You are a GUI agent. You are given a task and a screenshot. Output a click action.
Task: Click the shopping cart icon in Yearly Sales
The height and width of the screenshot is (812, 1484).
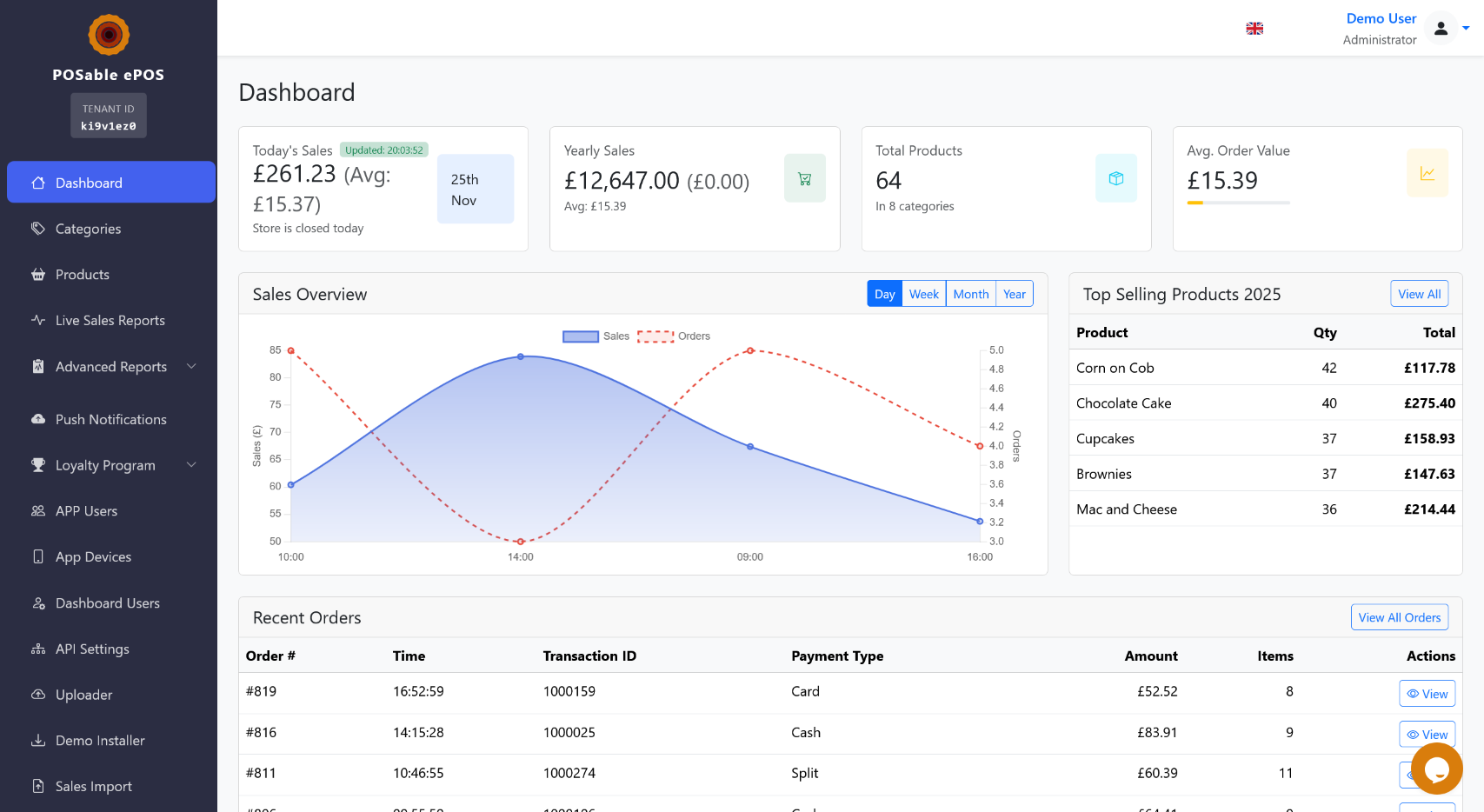pyautogui.click(x=804, y=178)
